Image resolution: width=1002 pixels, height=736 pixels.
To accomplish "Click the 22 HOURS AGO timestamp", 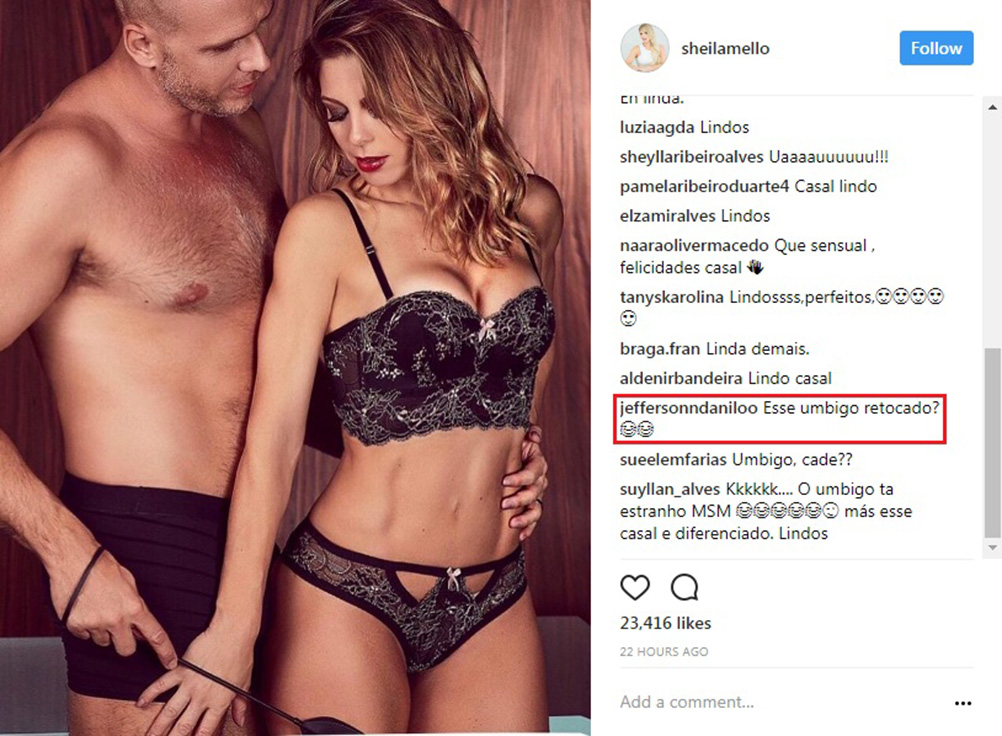I will point(664,652).
